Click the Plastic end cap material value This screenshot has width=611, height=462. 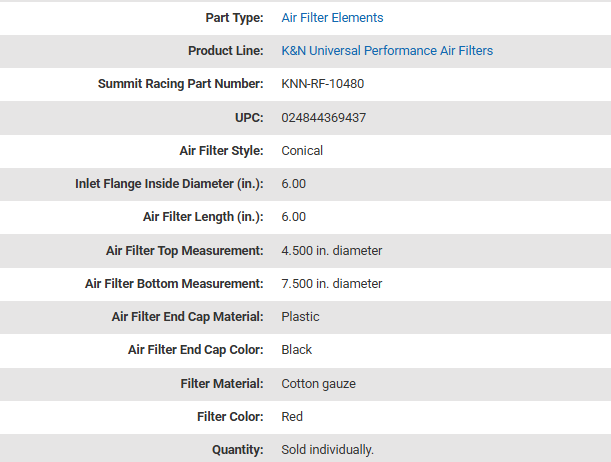(300, 317)
